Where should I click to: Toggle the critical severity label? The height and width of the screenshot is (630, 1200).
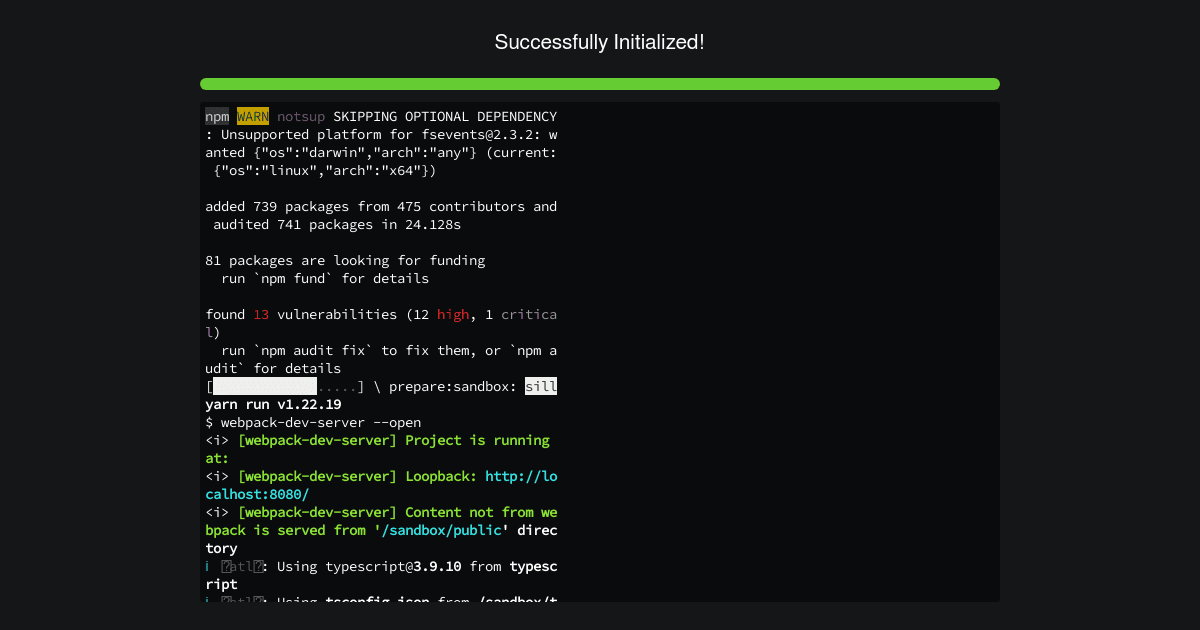(529, 314)
